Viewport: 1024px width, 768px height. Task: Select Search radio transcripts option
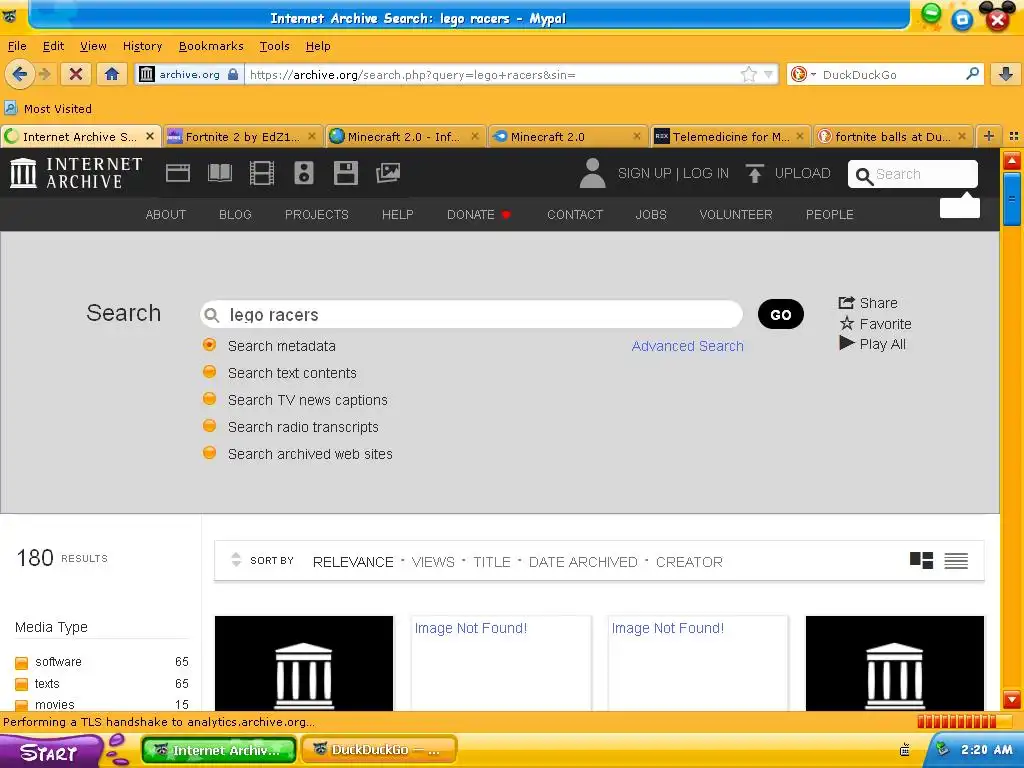(x=210, y=426)
